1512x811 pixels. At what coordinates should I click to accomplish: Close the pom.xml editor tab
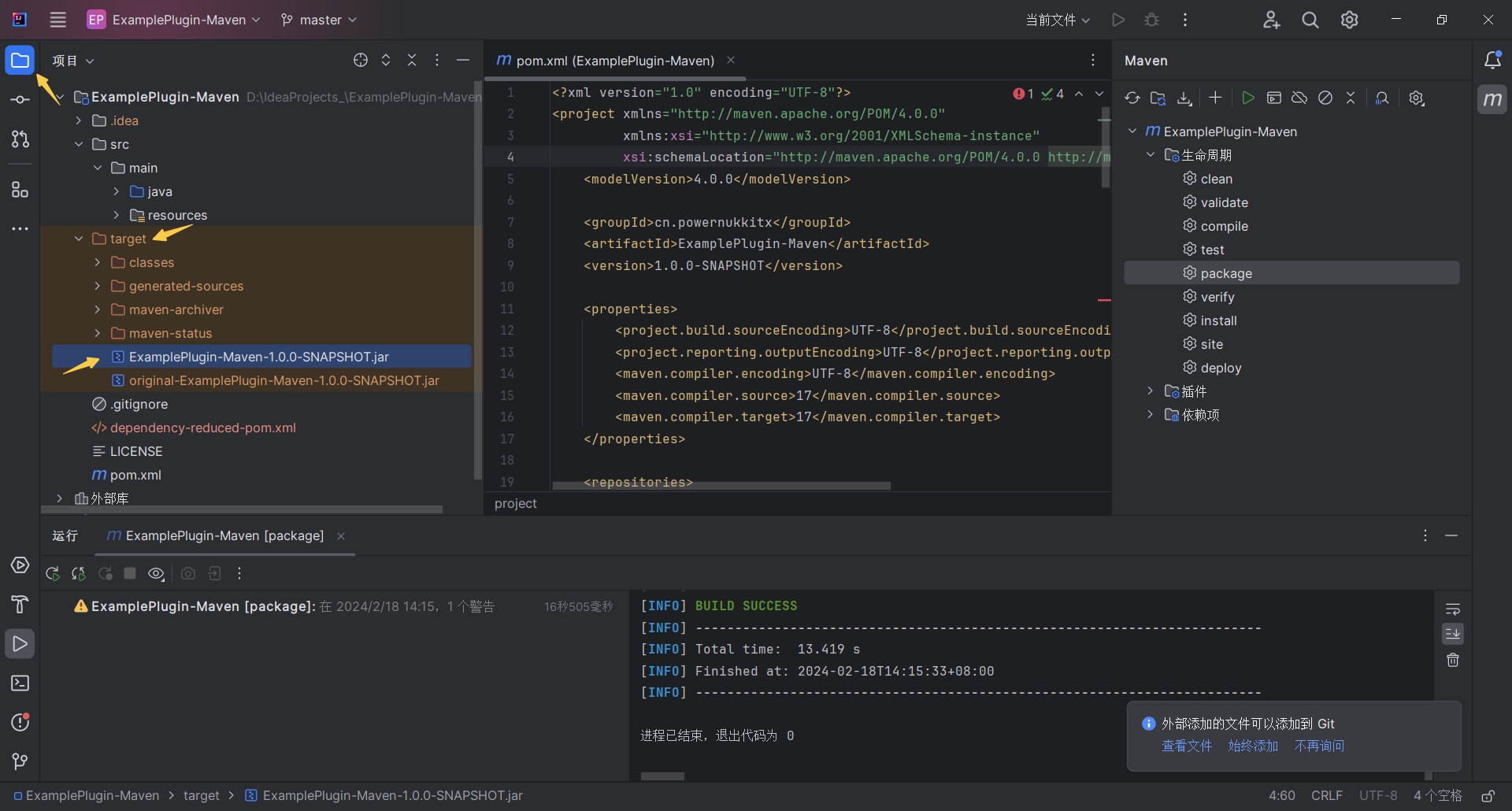tap(731, 60)
